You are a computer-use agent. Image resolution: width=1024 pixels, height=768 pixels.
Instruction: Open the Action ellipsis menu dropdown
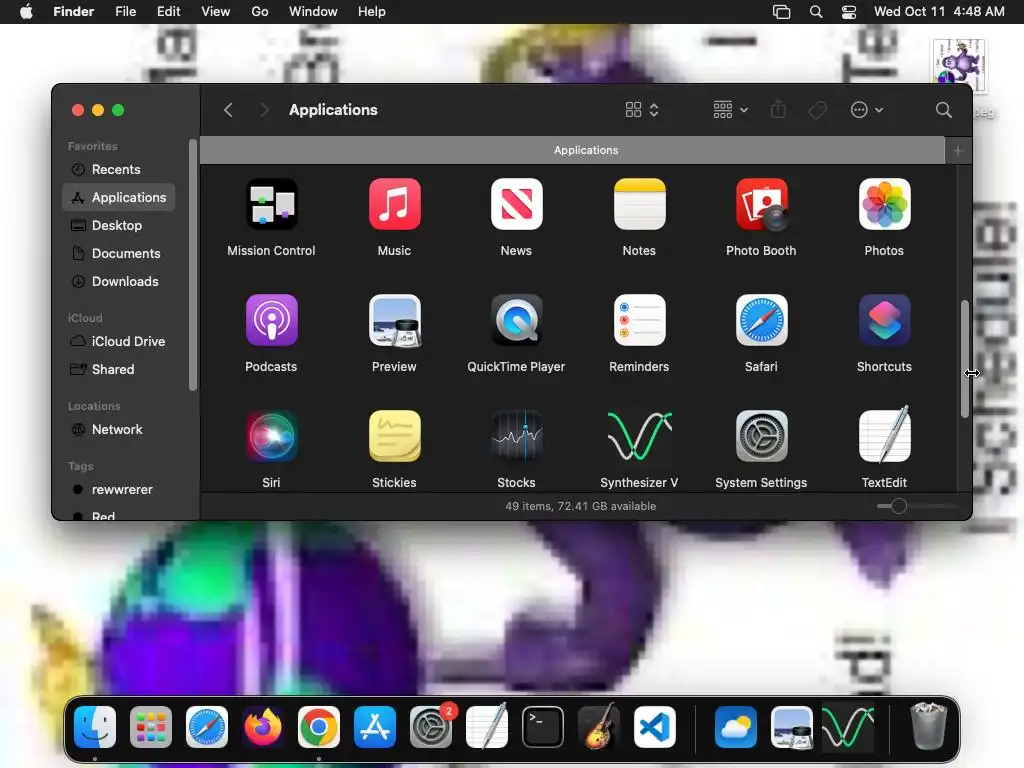(x=867, y=110)
